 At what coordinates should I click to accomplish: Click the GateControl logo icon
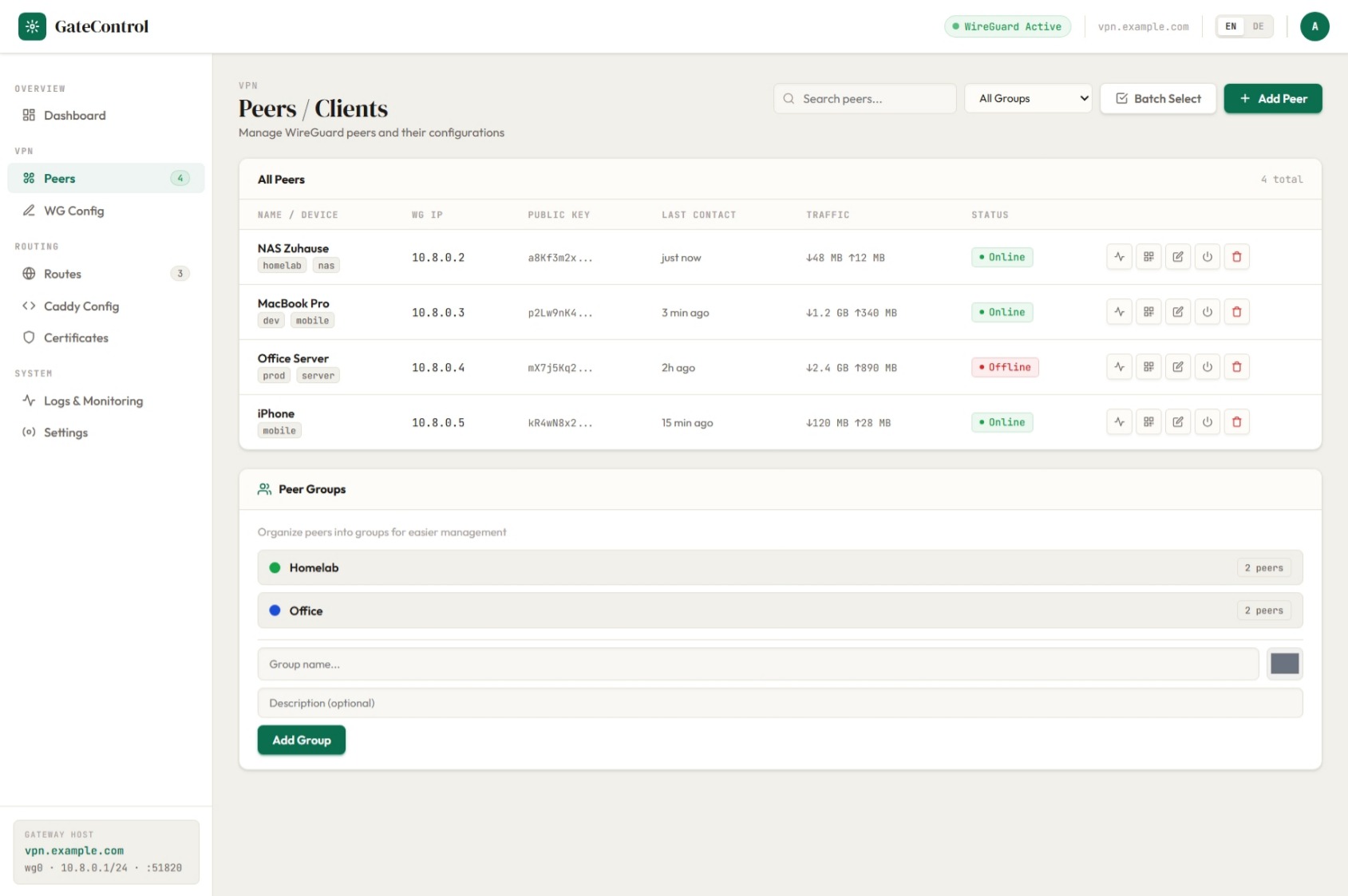pyautogui.click(x=32, y=26)
